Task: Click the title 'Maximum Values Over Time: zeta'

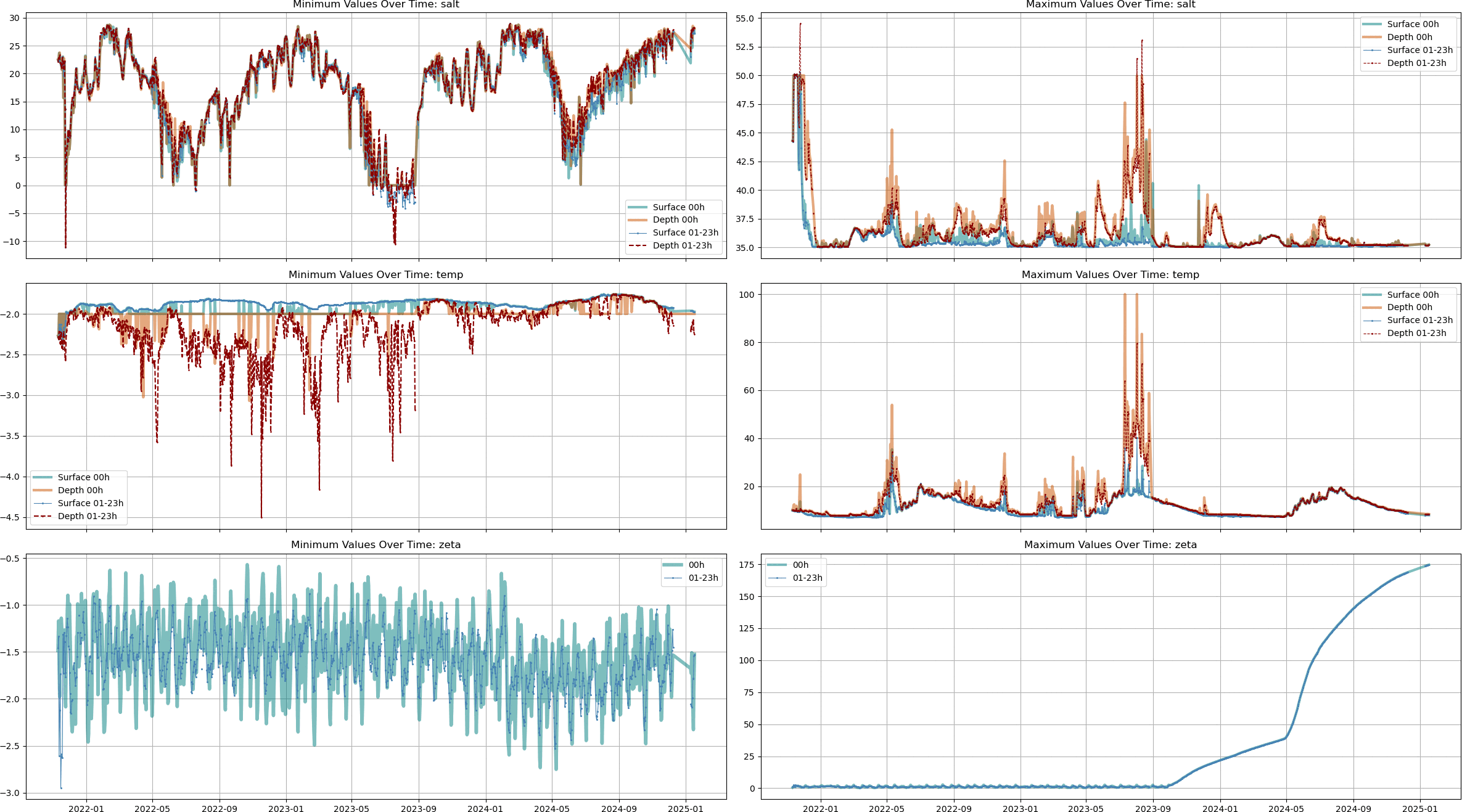Action: tap(1111, 544)
